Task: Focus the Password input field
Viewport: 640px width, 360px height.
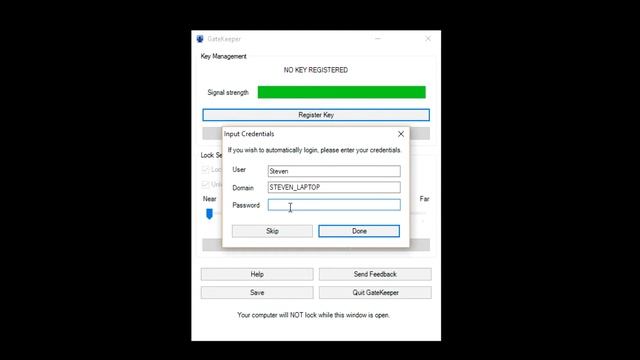Action: (334, 205)
